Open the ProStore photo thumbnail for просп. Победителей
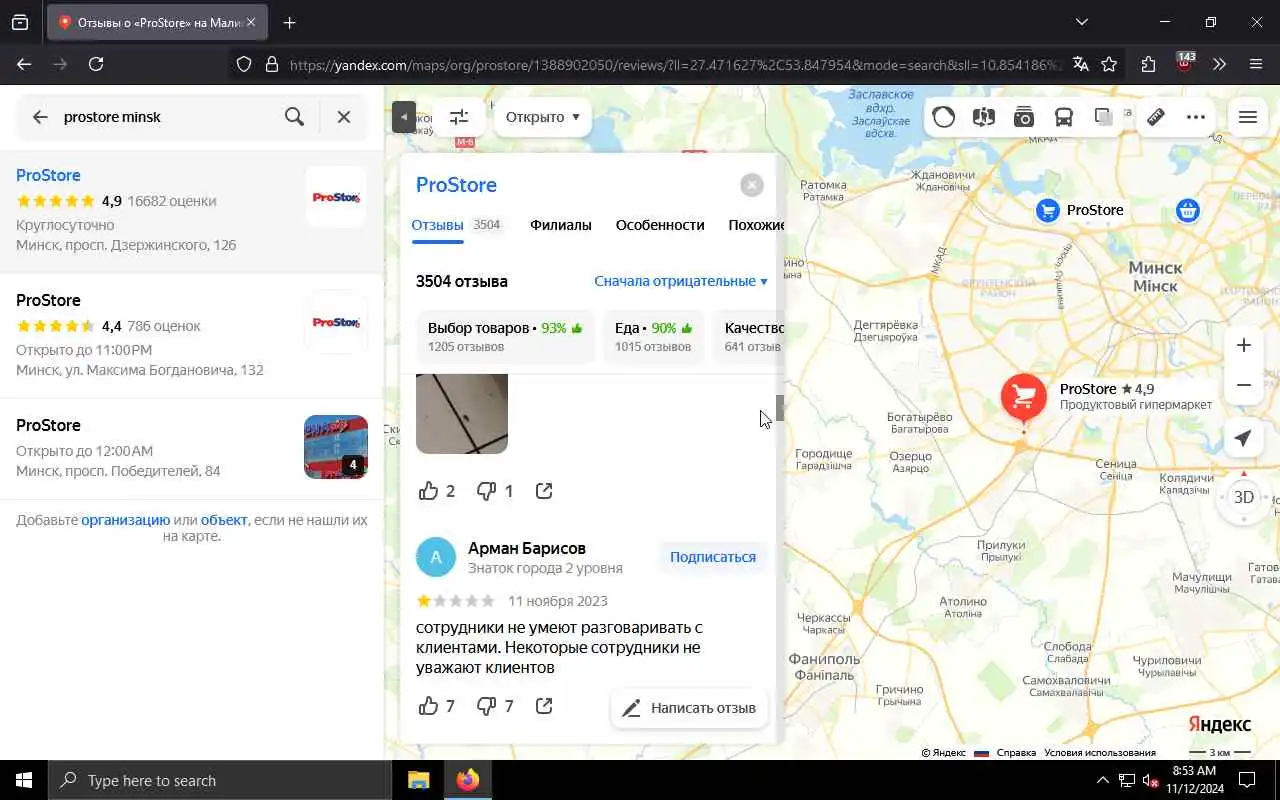This screenshot has width=1280, height=800. point(336,447)
